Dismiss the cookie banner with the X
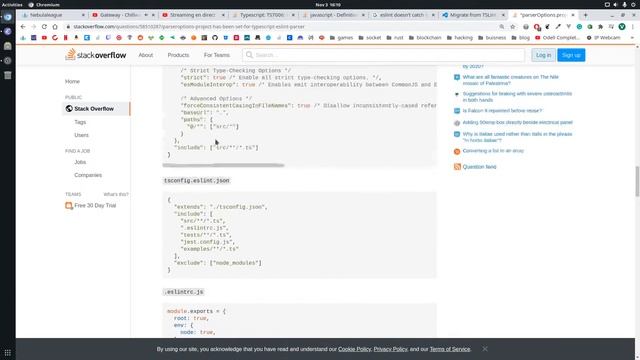The image size is (640, 360). tap(484, 349)
